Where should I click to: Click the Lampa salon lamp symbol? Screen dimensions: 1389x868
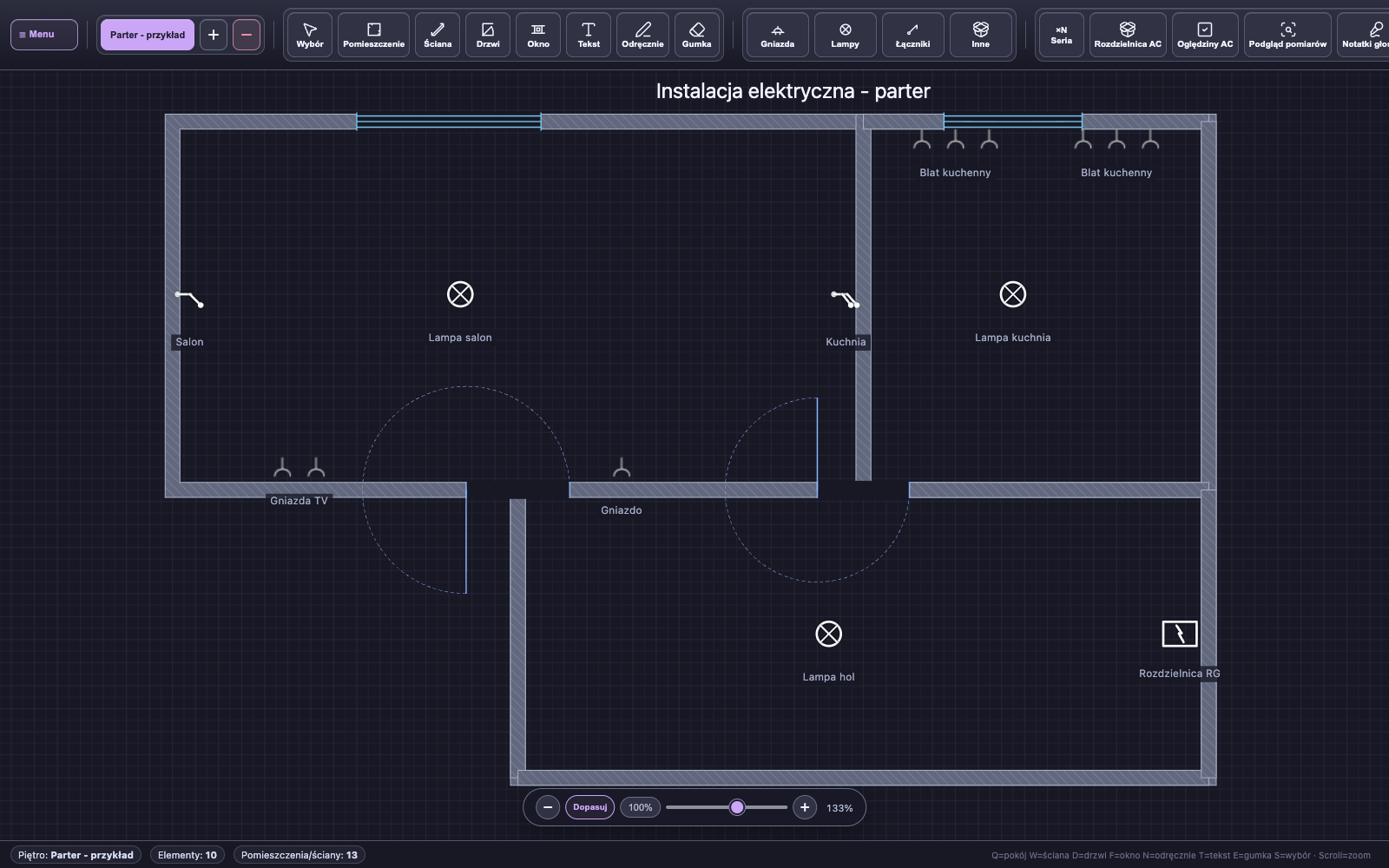pyautogui.click(x=460, y=294)
